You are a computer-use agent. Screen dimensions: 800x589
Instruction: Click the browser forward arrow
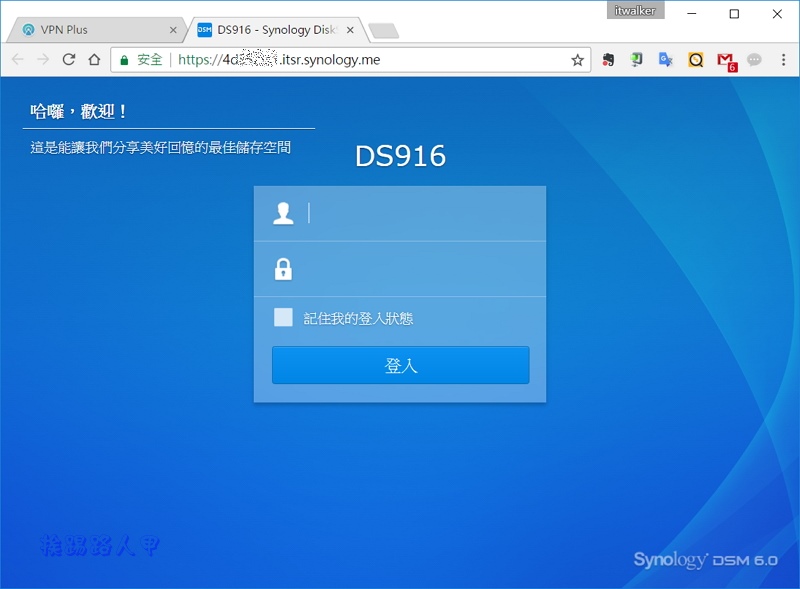pos(43,60)
